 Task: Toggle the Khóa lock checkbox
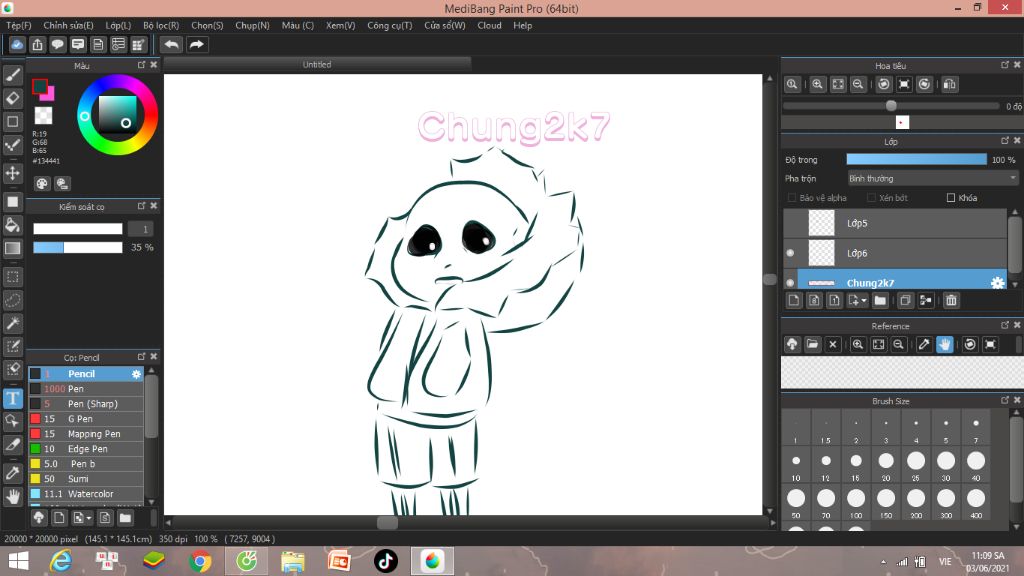951,198
